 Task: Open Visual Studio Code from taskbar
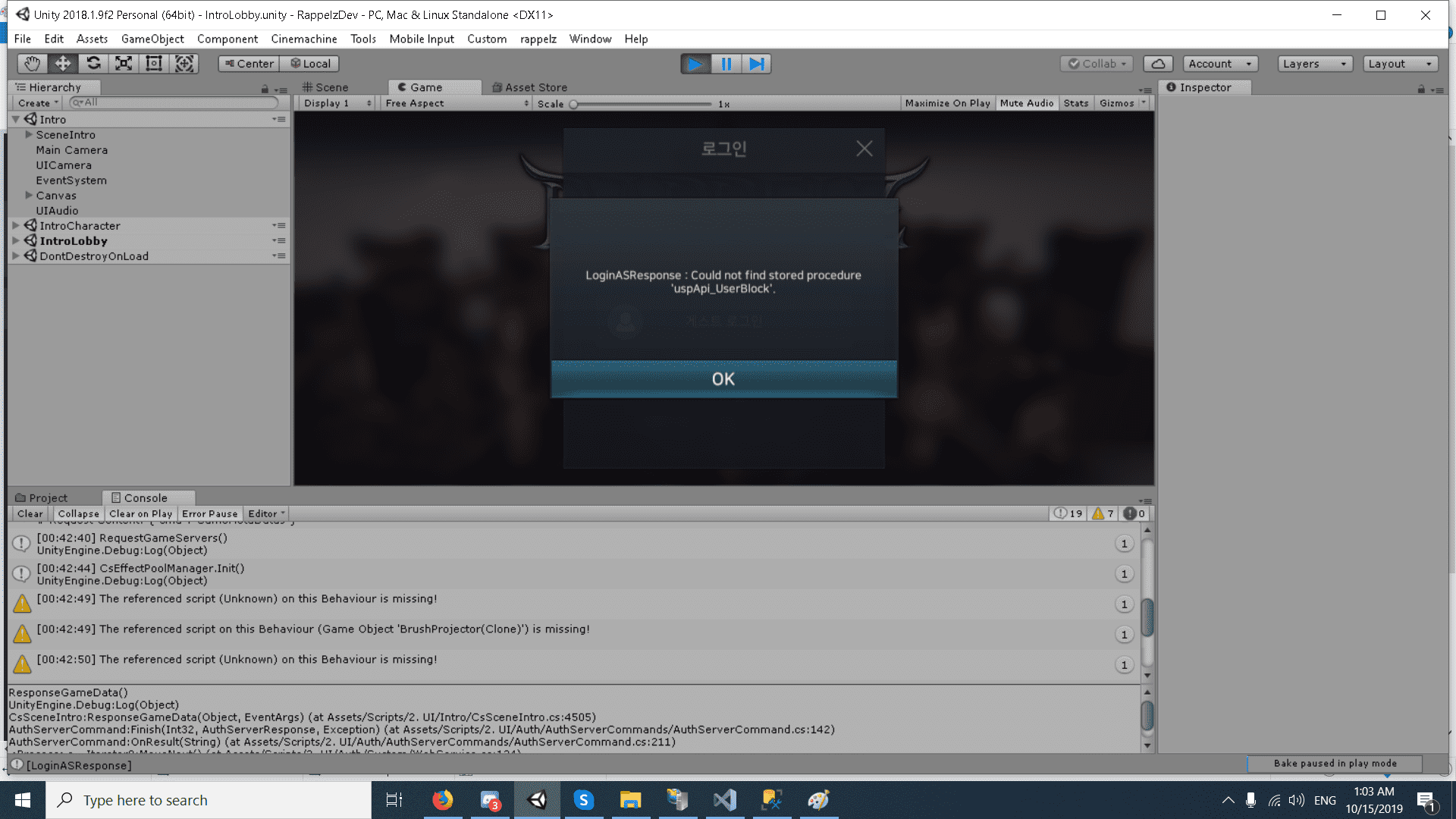[724, 800]
